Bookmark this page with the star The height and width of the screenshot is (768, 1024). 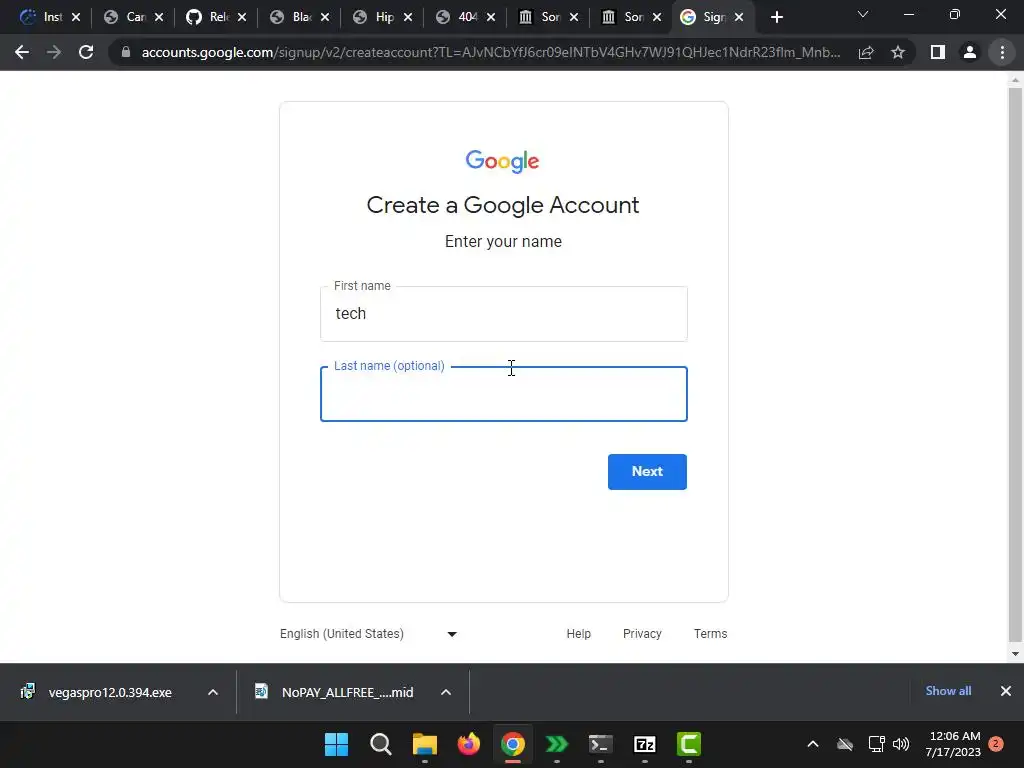[898, 52]
